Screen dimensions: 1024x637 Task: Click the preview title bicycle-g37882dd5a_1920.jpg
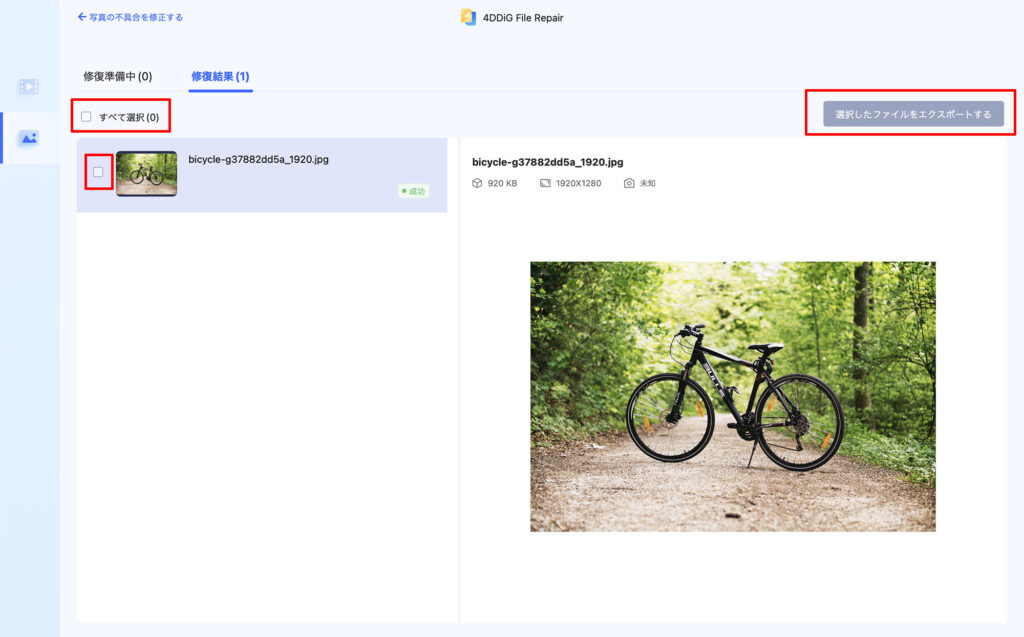pos(547,162)
